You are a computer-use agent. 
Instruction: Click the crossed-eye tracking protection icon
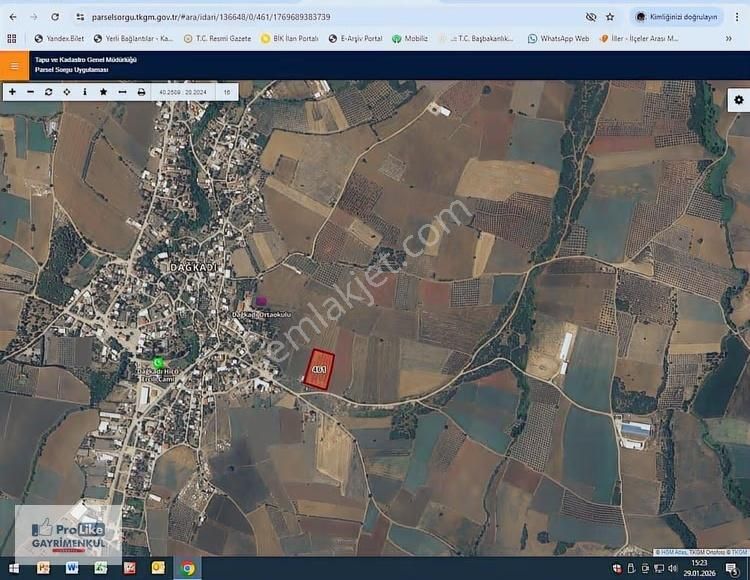[x=591, y=17]
